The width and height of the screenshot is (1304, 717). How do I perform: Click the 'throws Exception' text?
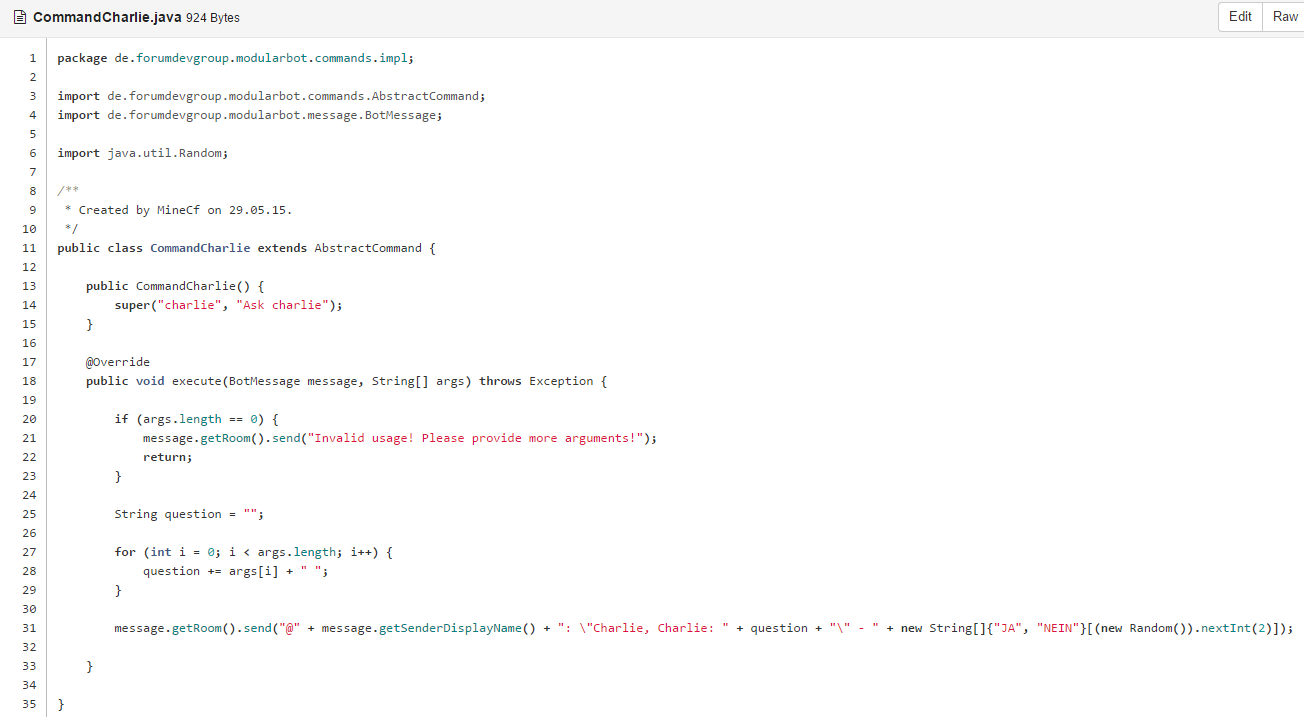tap(536, 381)
